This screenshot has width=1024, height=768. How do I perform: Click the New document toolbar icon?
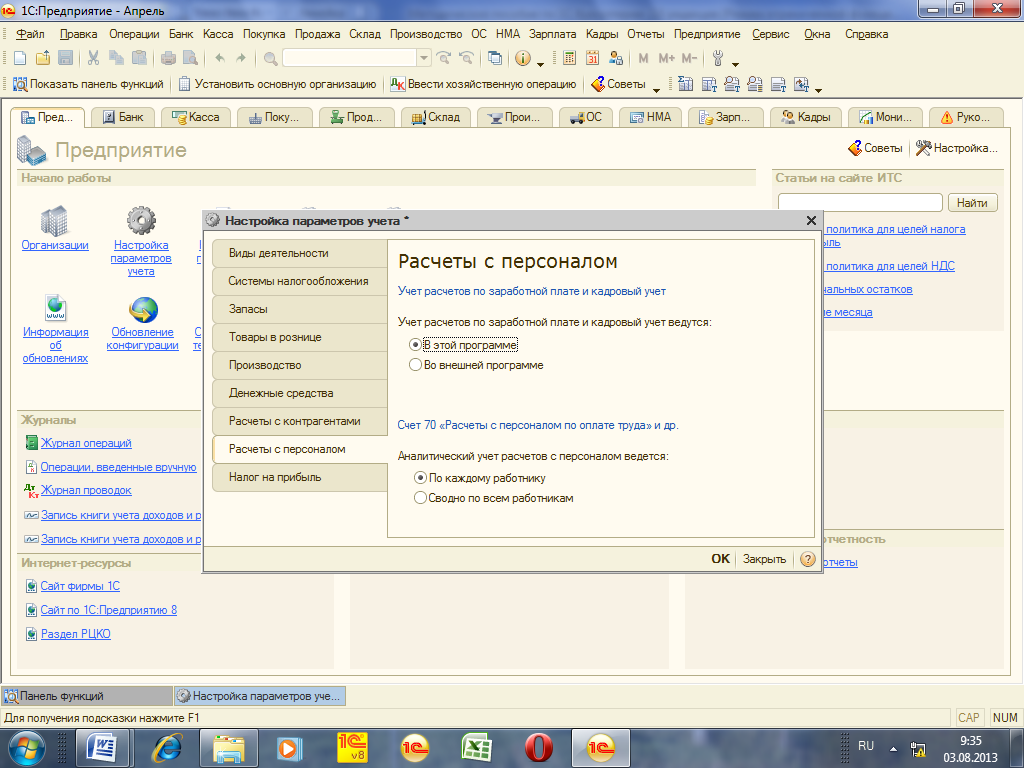[20, 59]
